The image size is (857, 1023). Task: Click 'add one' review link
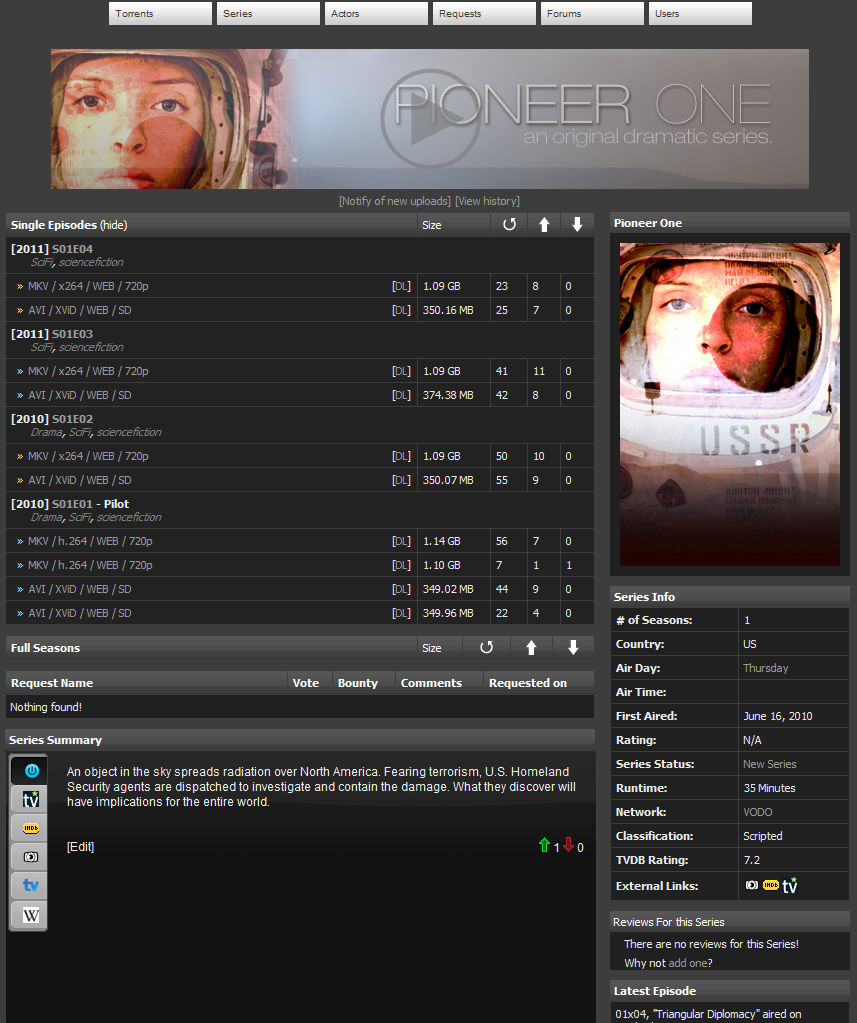pos(687,963)
